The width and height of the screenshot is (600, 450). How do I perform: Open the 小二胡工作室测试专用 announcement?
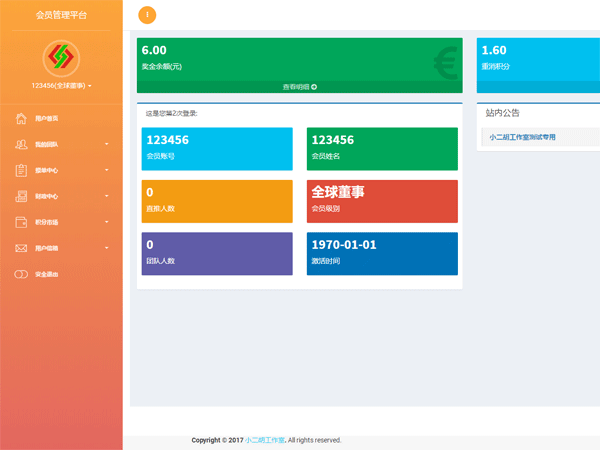[x=521, y=137]
